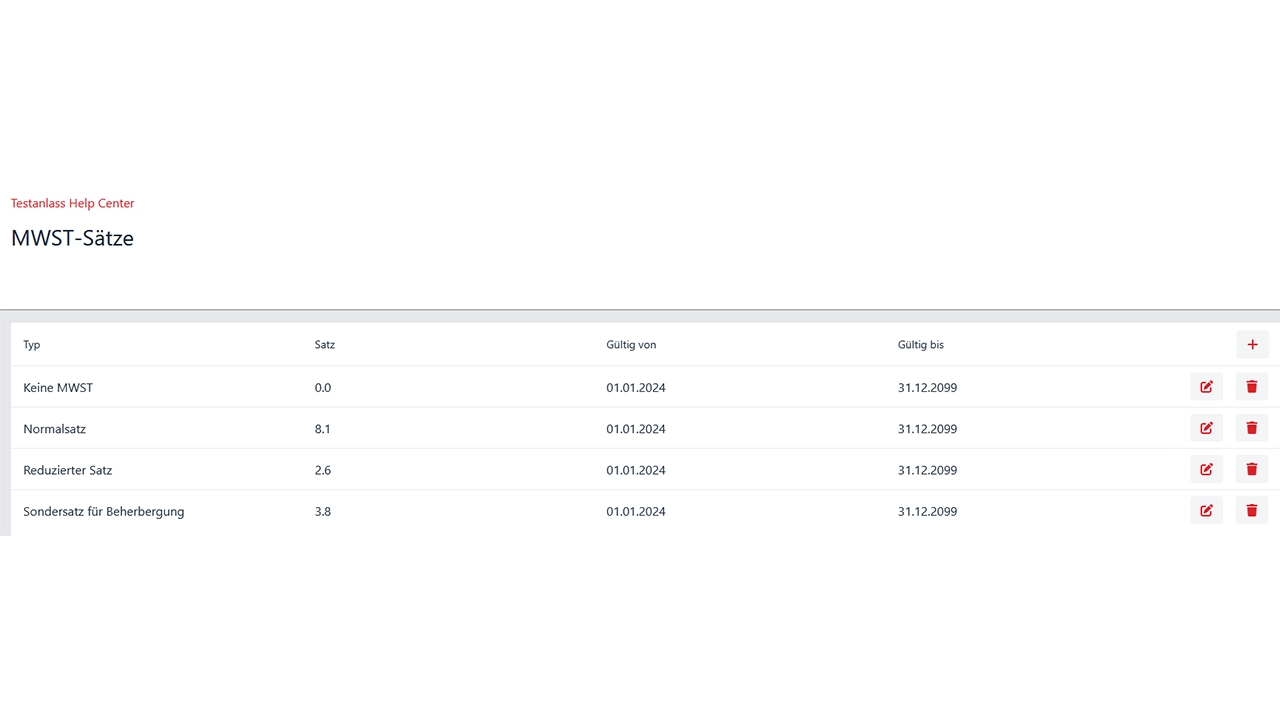The height and width of the screenshot is (720, 1280).
Task: Open the Testanlass Help Center link
Action: click(72, 203)
